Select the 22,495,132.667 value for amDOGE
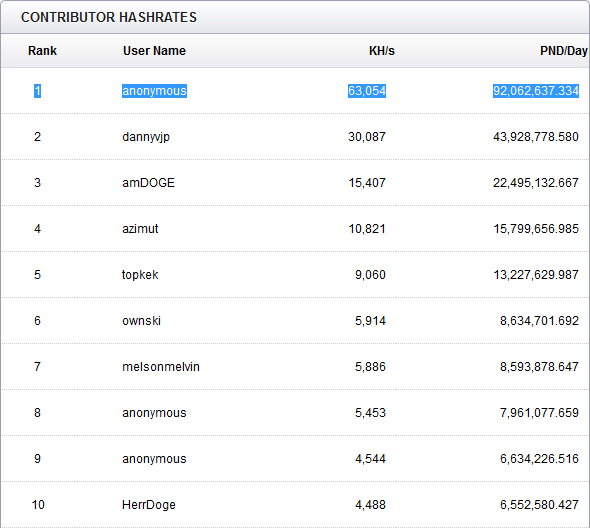Viewport: 590px width, 528px height. [x=536, y=183]
